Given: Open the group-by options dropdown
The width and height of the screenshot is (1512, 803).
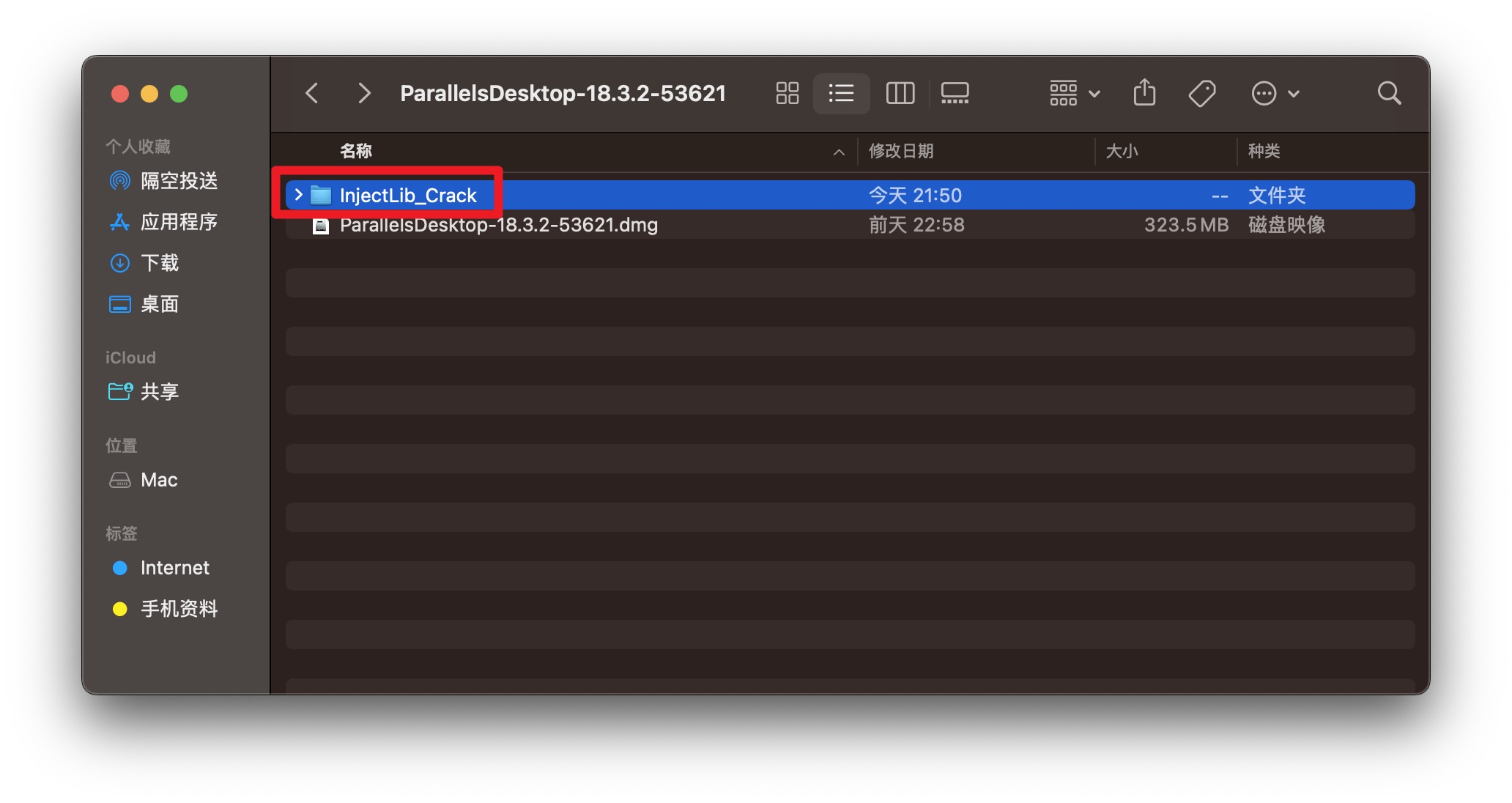Looking at the screenshot, I should pyautogui.click(x=1074, y=93).
